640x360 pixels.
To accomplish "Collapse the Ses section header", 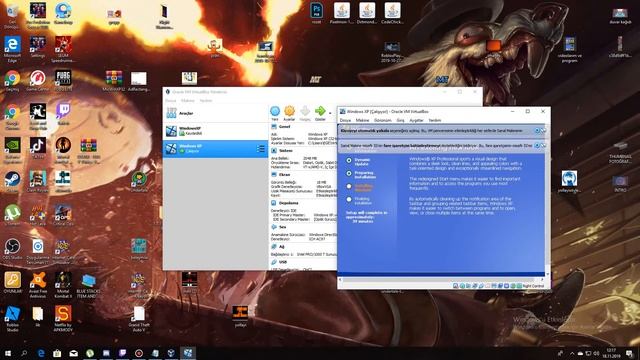I will (x=282, y=227).
